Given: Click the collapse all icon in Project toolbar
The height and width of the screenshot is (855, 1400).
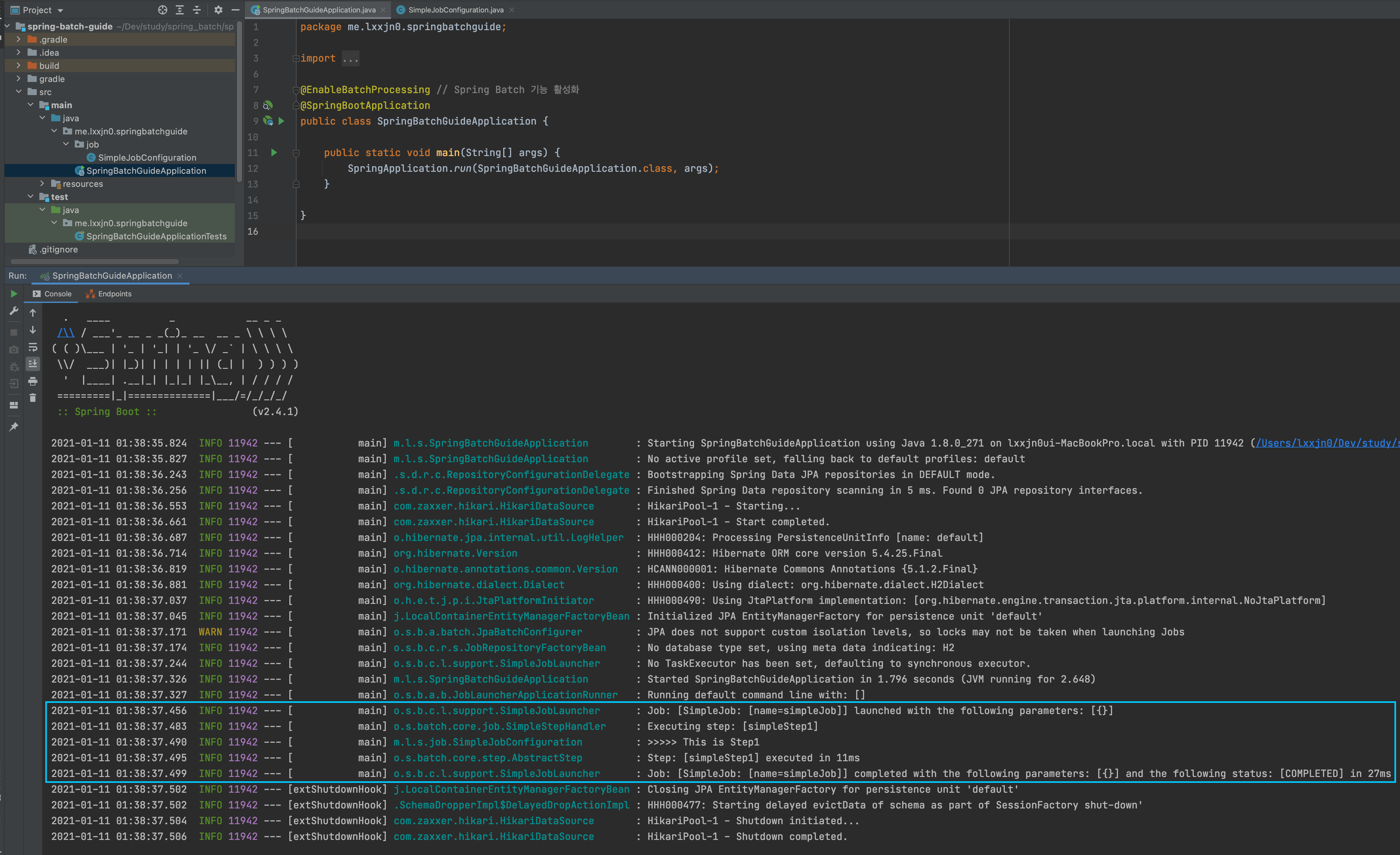Looking at the screenshot, I should click(x=196, y=10).
